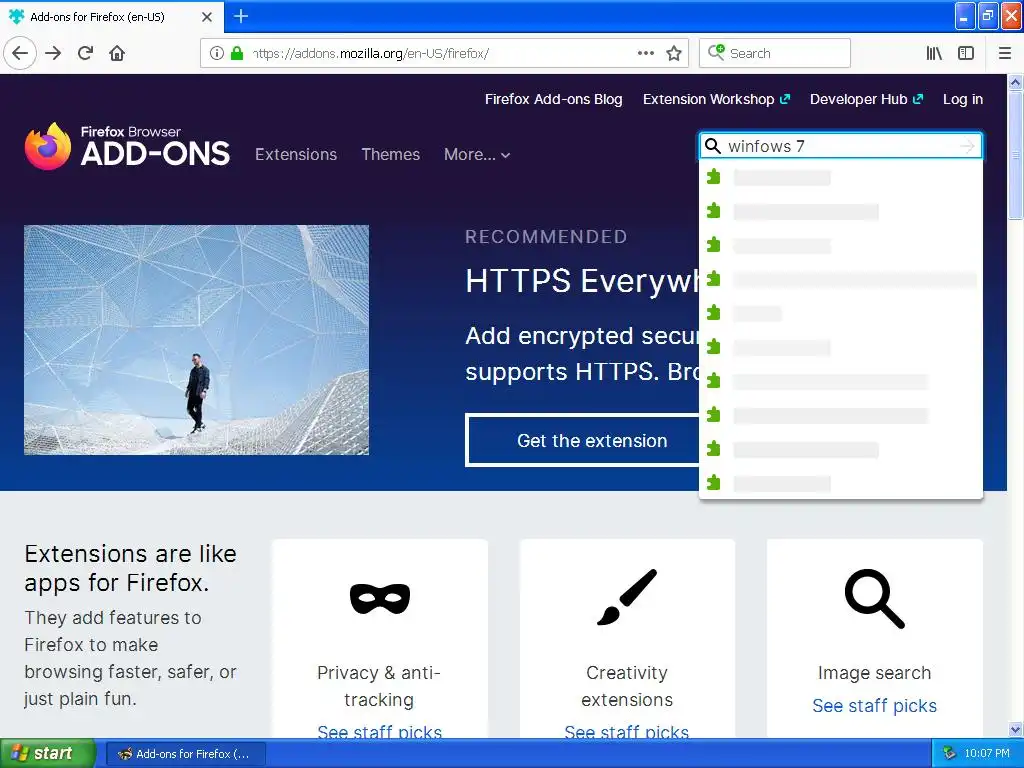Toggle the sidebar view icon

click(x=966, y=53)
